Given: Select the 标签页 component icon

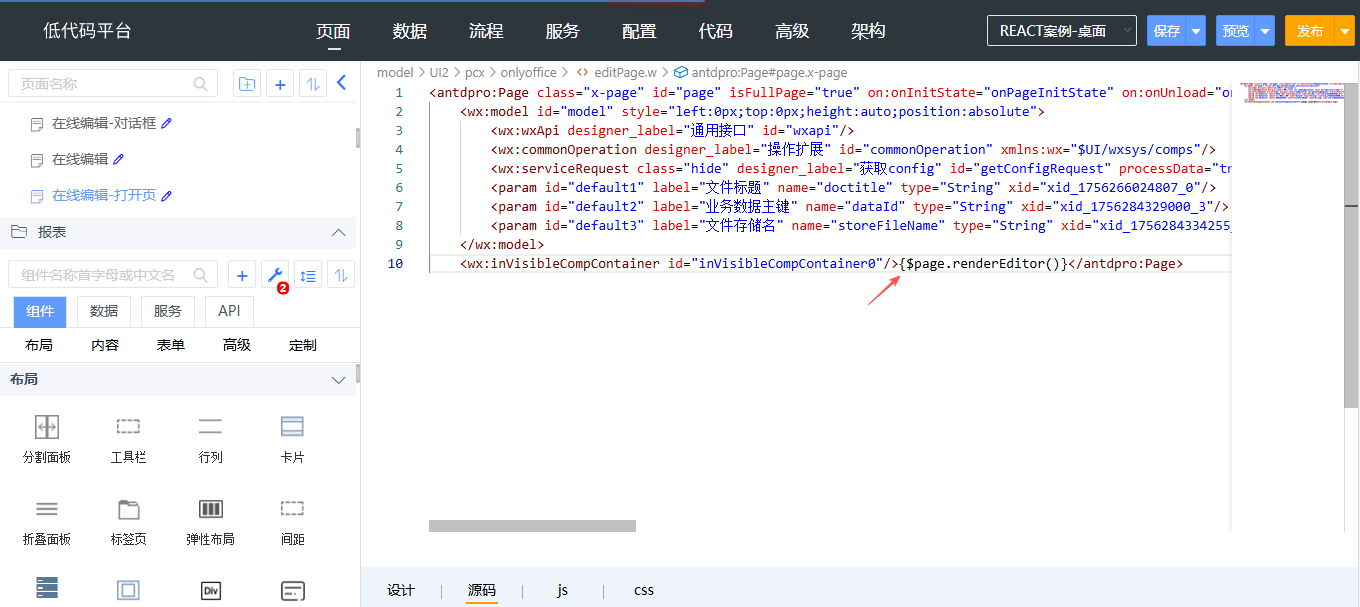Looking at the screenshot, I should (128, 520).
